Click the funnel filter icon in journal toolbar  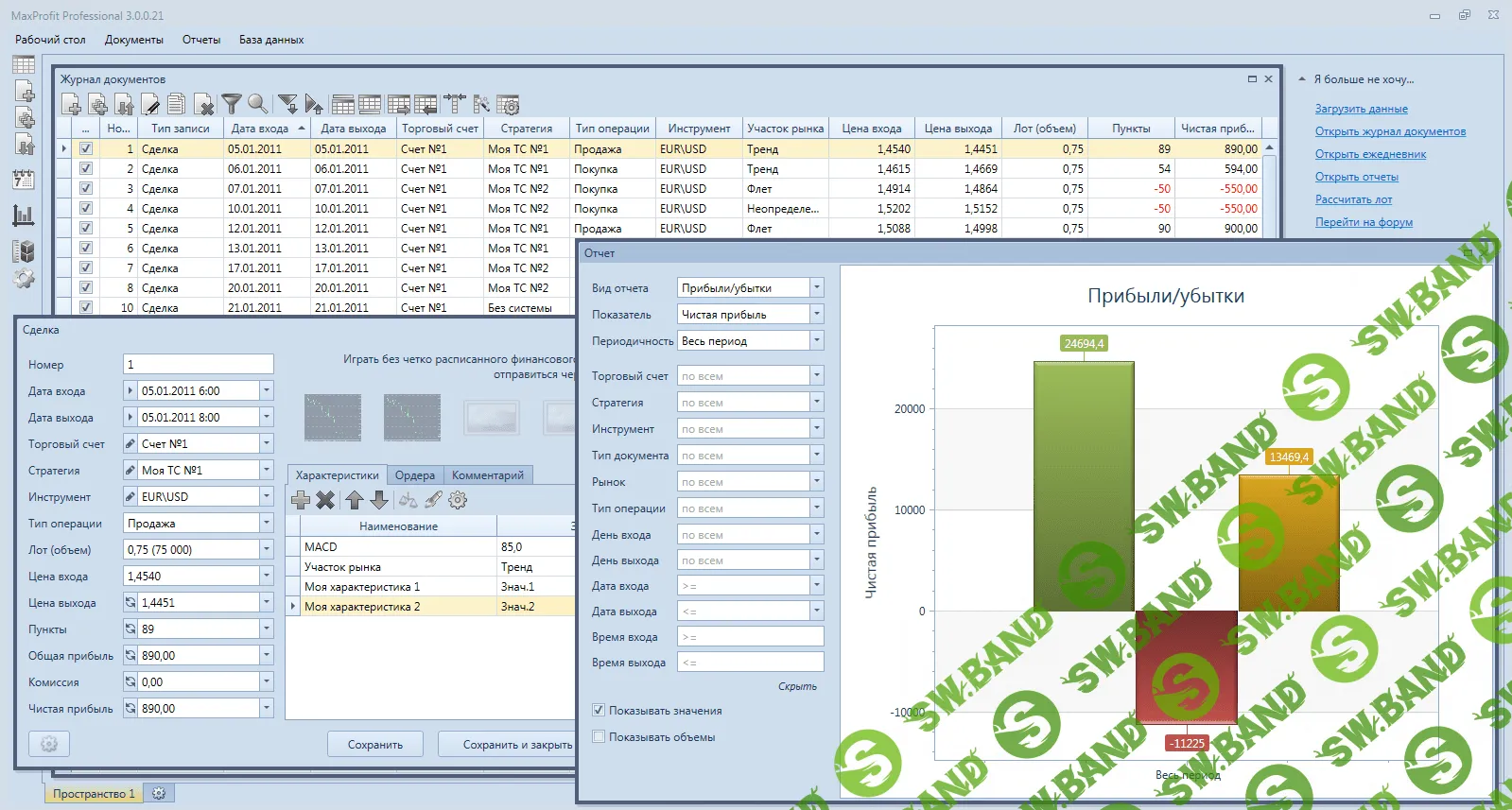232,104
